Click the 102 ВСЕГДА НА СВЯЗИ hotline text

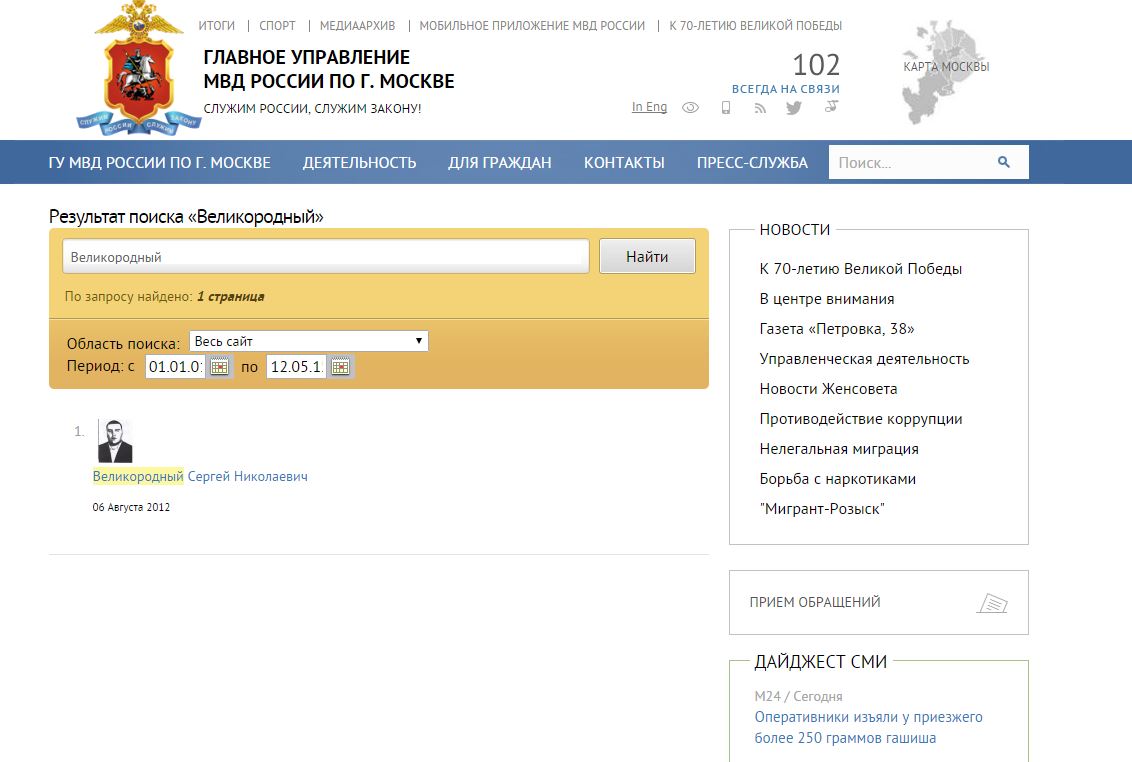click(785, 74)
